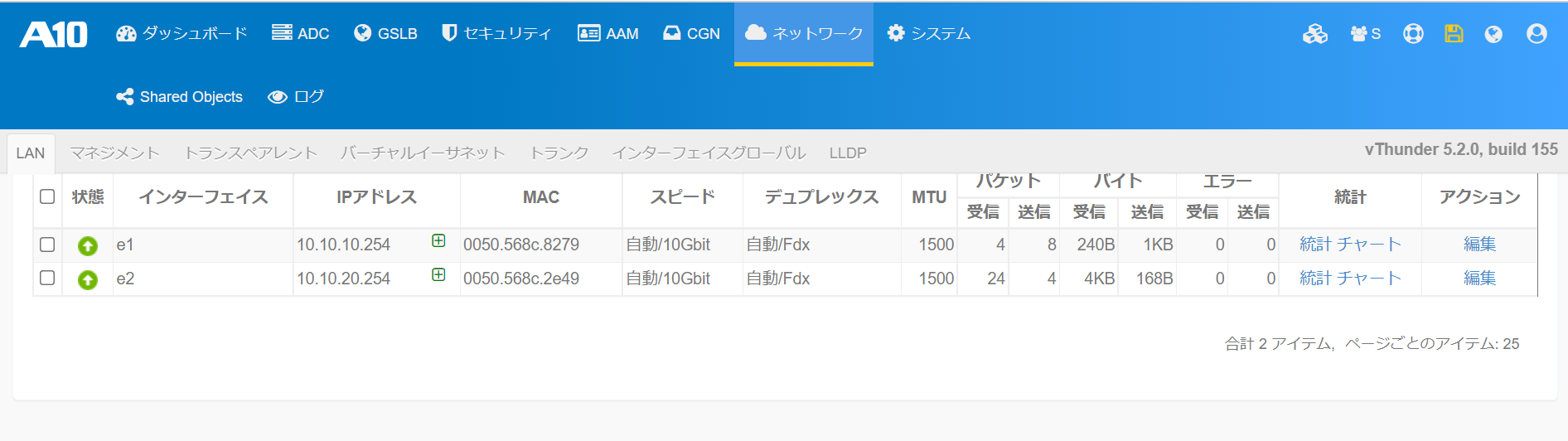Click the yellow save configuration icon

click(1454, 34)
